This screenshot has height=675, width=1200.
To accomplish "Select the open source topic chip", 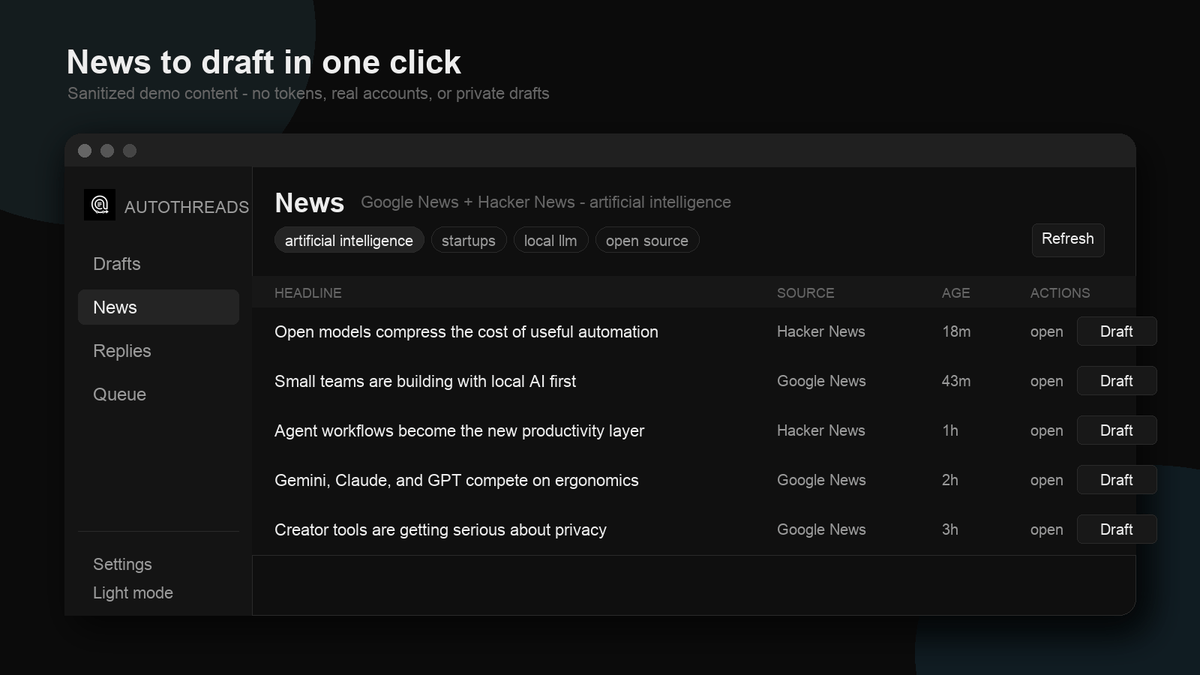I will click(647, 240).
